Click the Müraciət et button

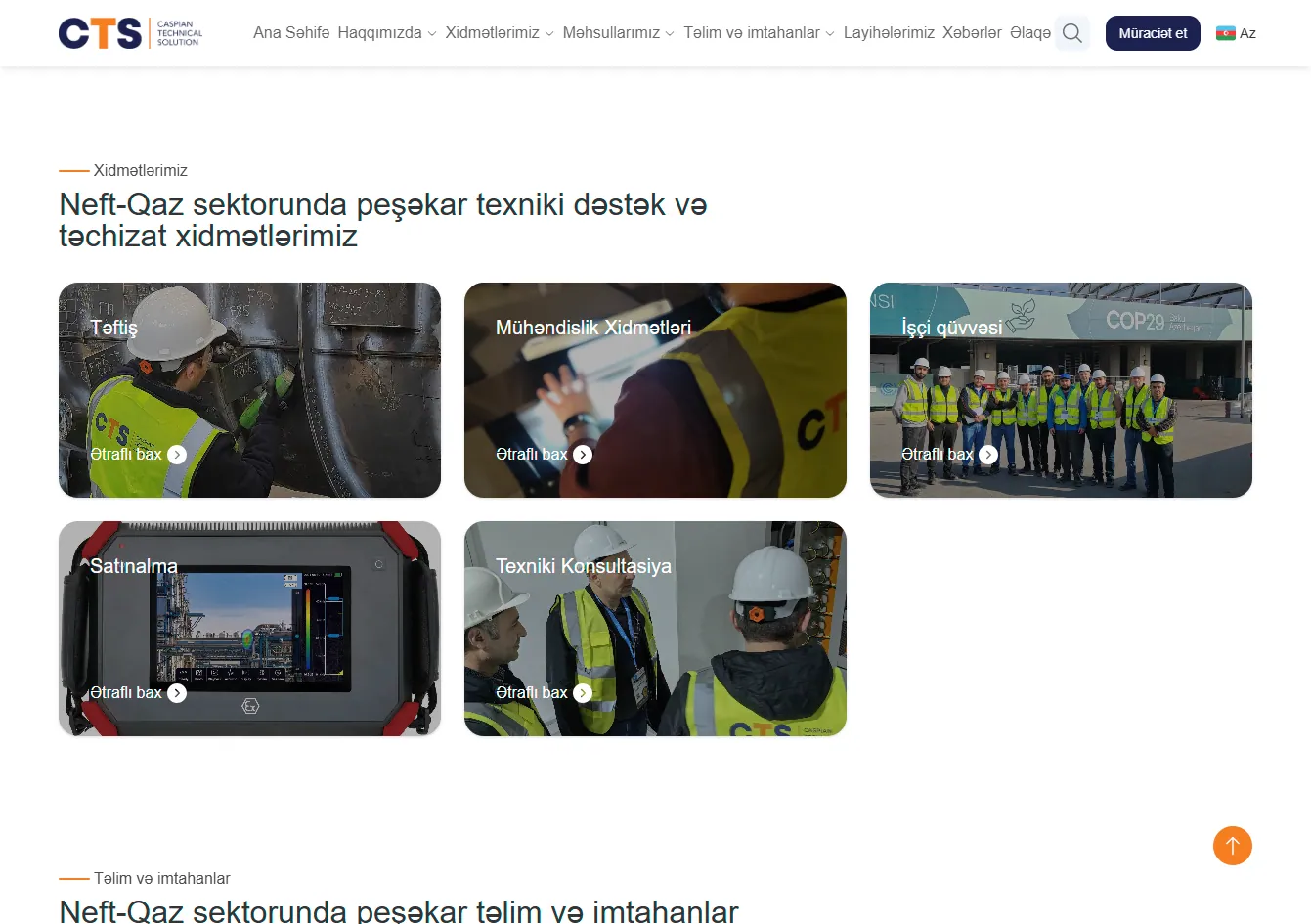point(1153,33)
